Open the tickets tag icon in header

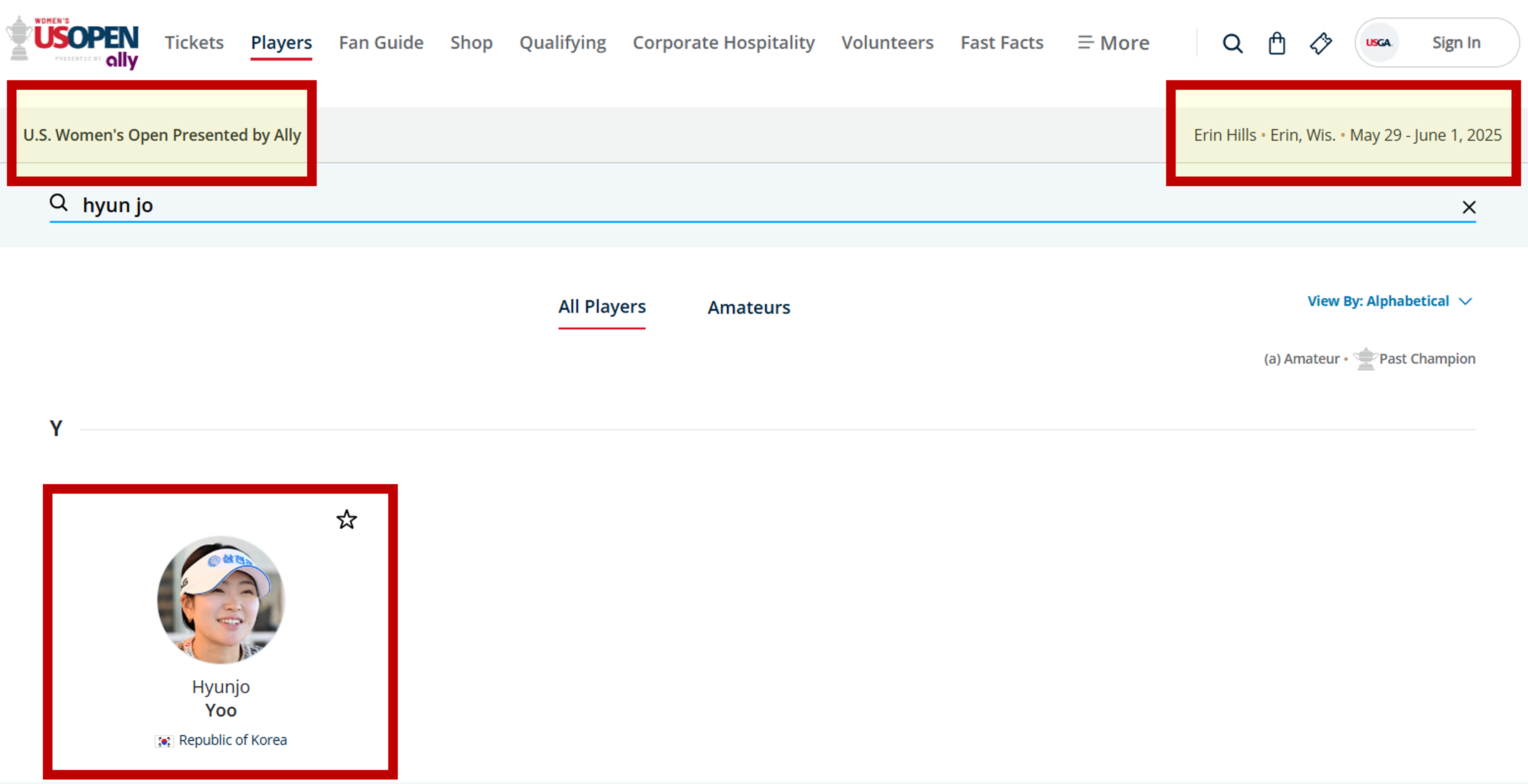(x=1320, y=43)
